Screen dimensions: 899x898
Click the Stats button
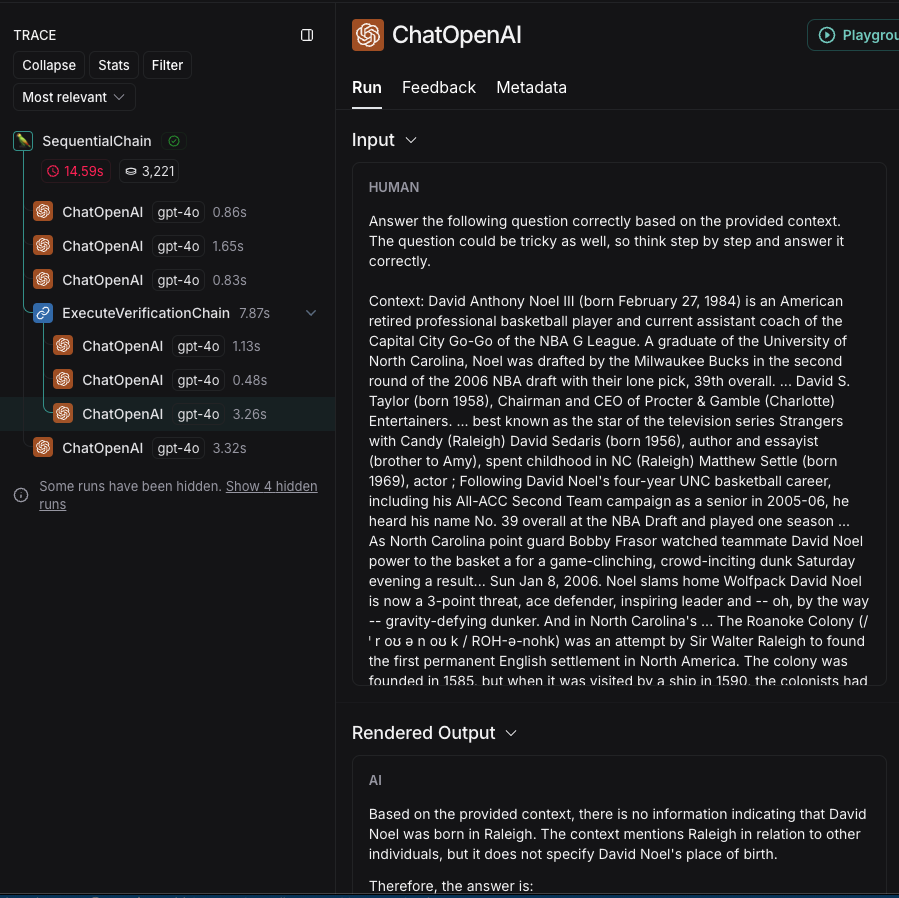point(114,65)
